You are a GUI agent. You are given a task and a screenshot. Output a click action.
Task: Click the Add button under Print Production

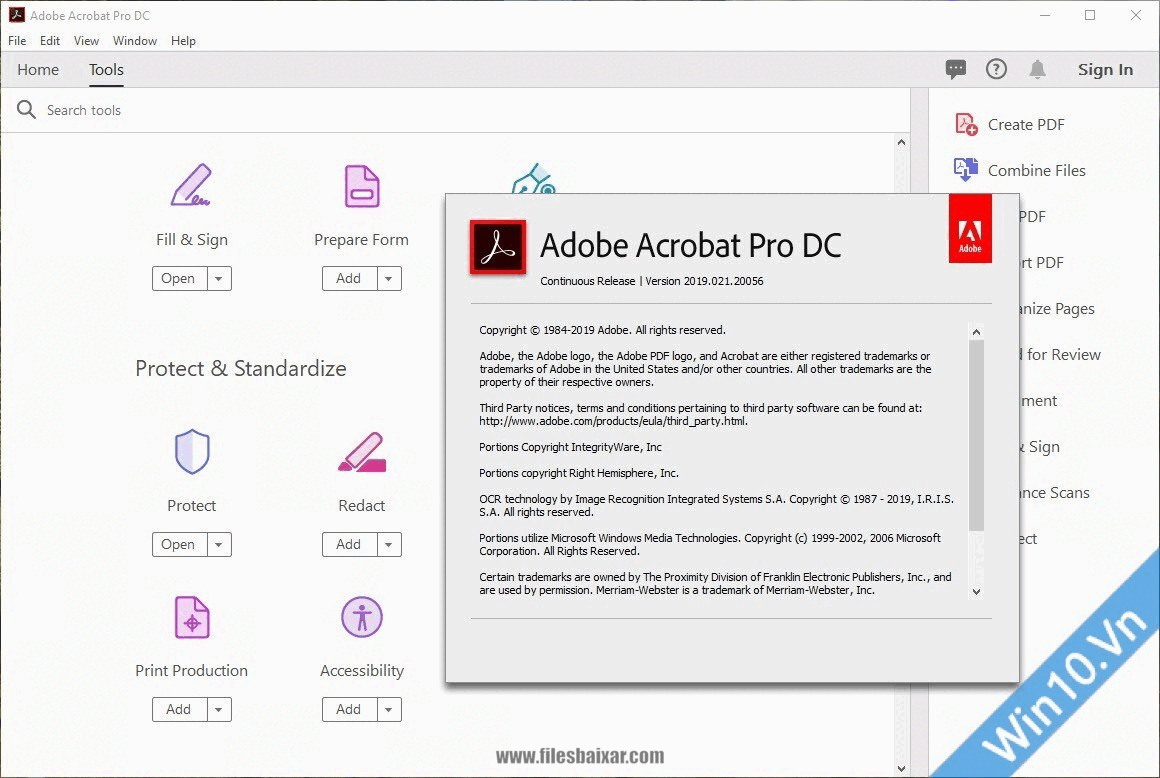179,709
